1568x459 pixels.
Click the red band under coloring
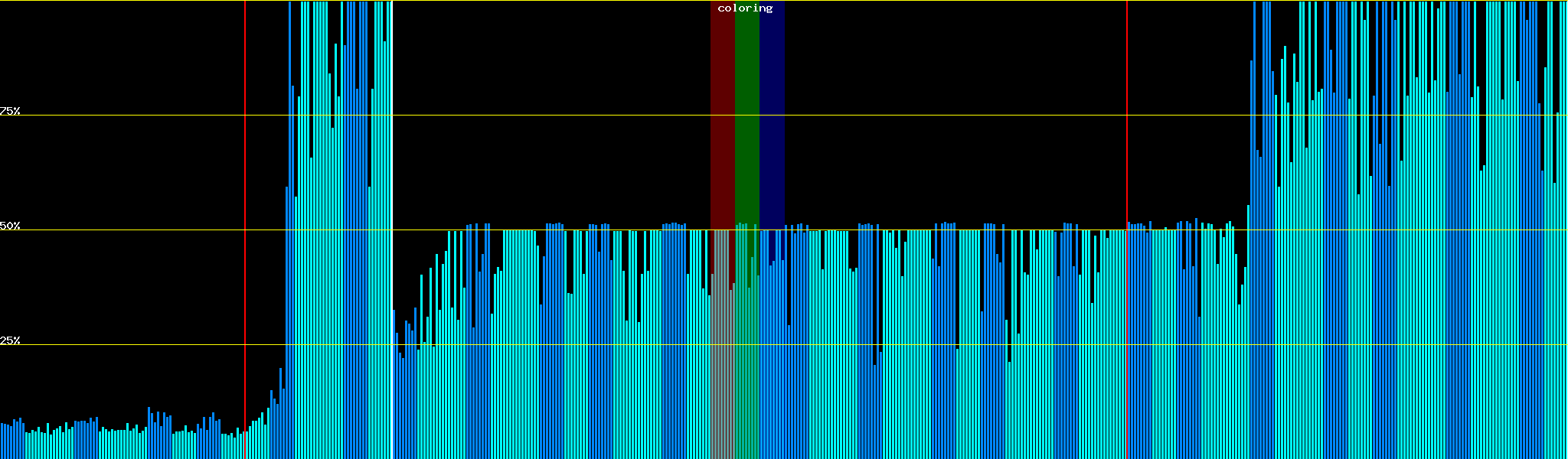pos(722,115)
